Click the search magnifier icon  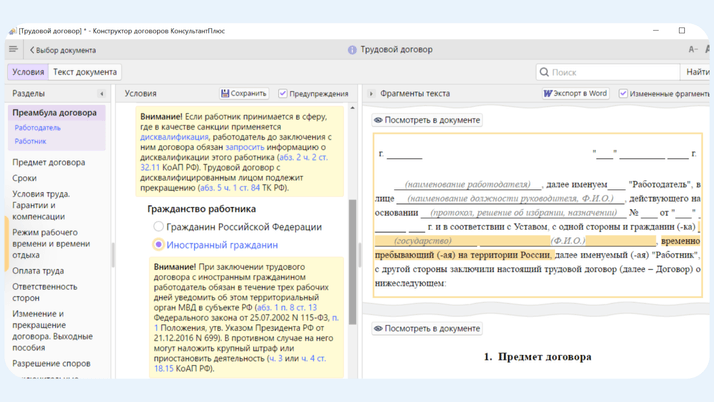tap(544, 72)
